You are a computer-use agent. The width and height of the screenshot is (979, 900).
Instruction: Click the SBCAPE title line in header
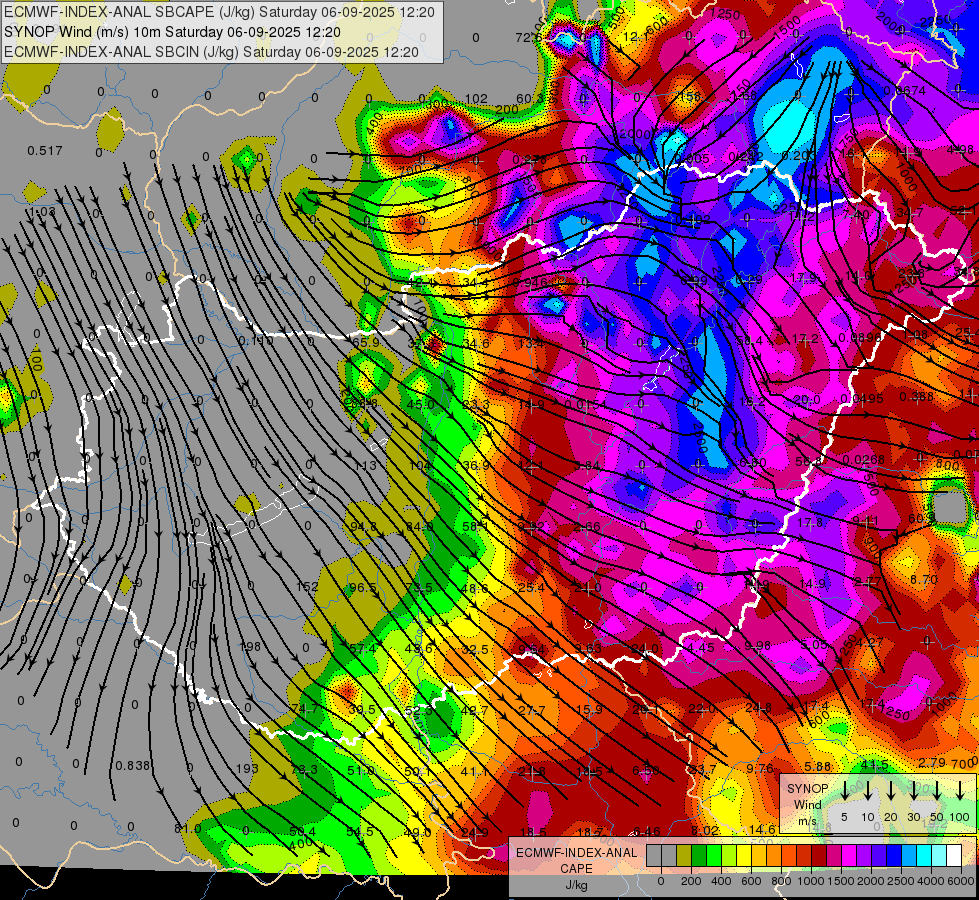click(x=219, y=12)
